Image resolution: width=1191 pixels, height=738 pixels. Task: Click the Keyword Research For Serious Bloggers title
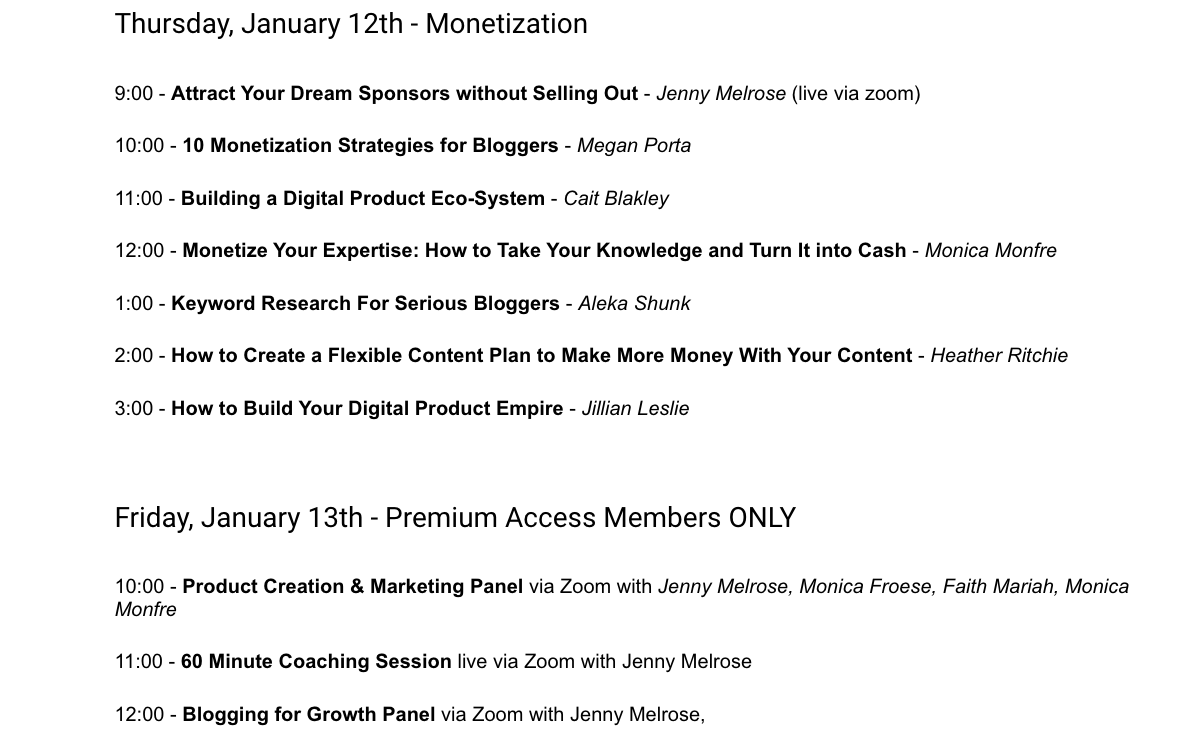(365, 304)
